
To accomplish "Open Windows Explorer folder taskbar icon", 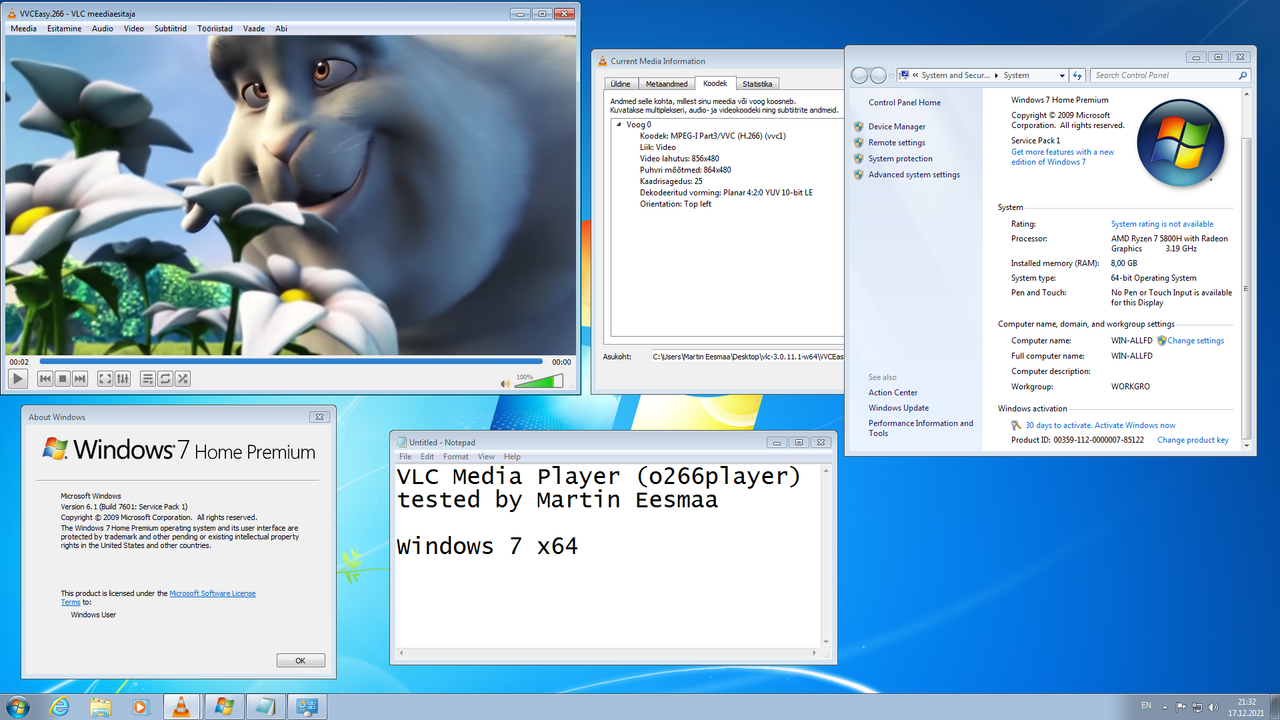I will (100, 706).
